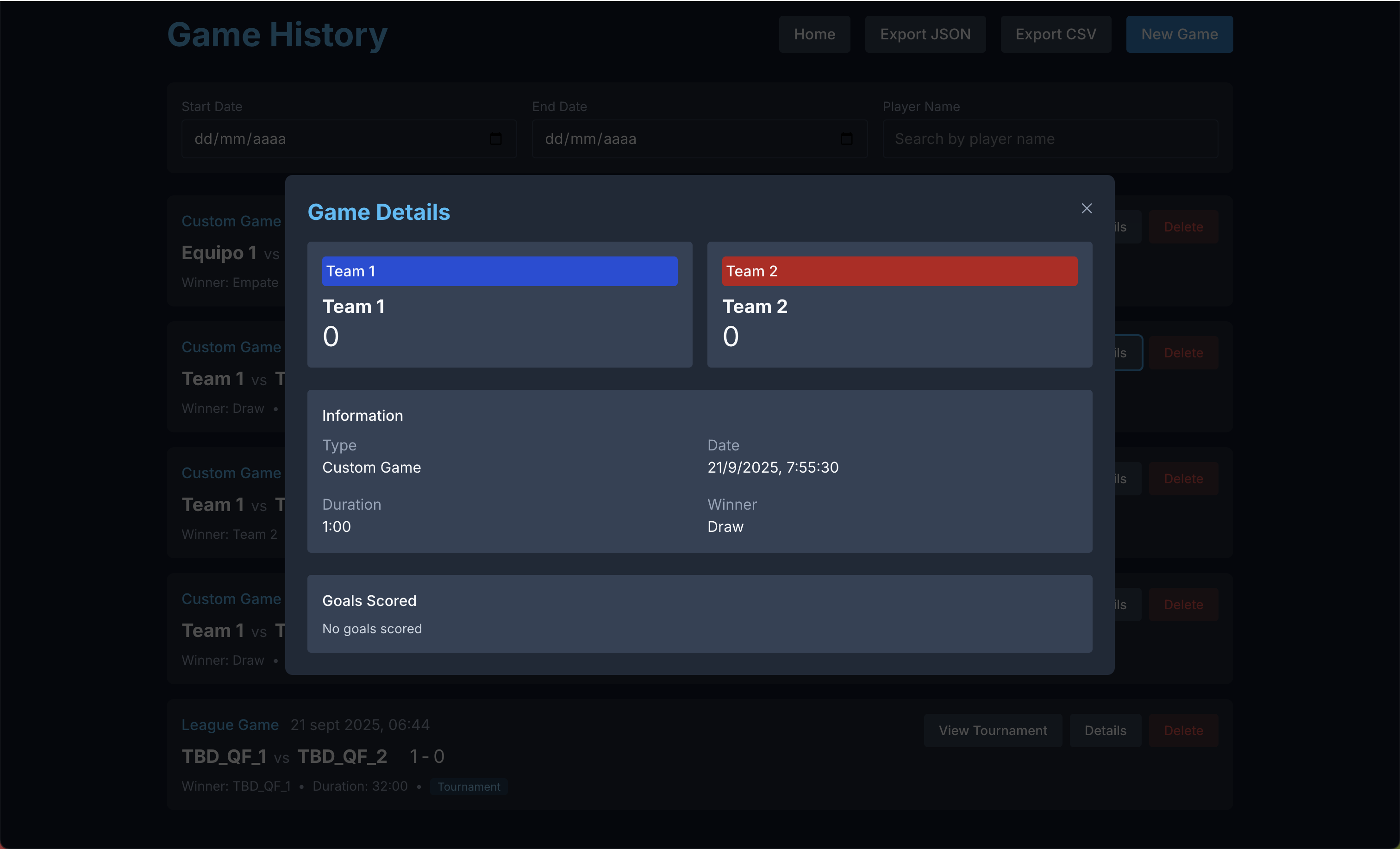Open View Tournament for league game
Image resolution: width=1400 pixels, height=849 pixels.
[992, 730]
